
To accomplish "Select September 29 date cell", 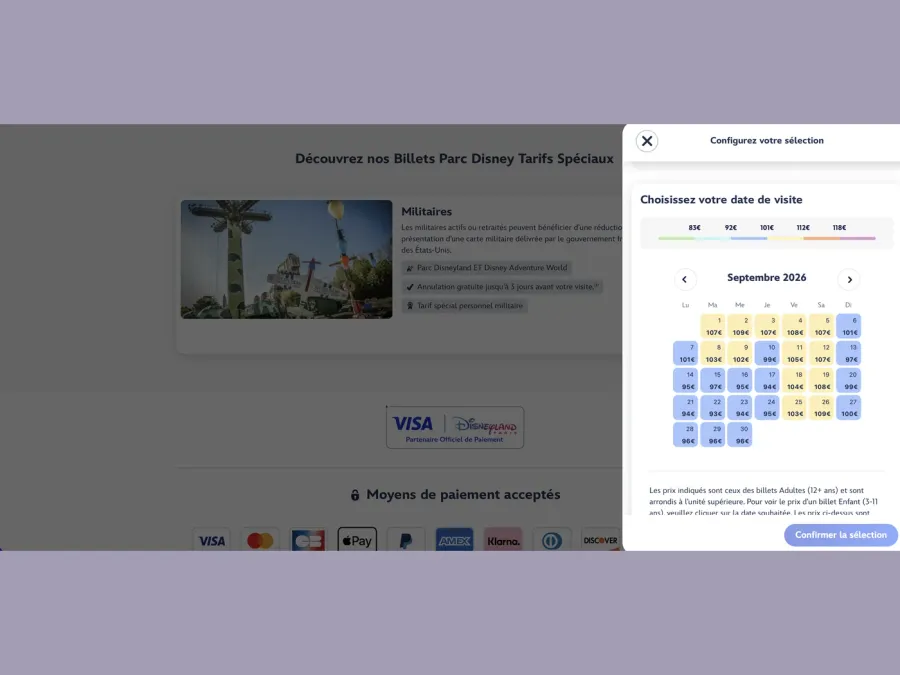I will pyautogui.click(x=713, y=435).
